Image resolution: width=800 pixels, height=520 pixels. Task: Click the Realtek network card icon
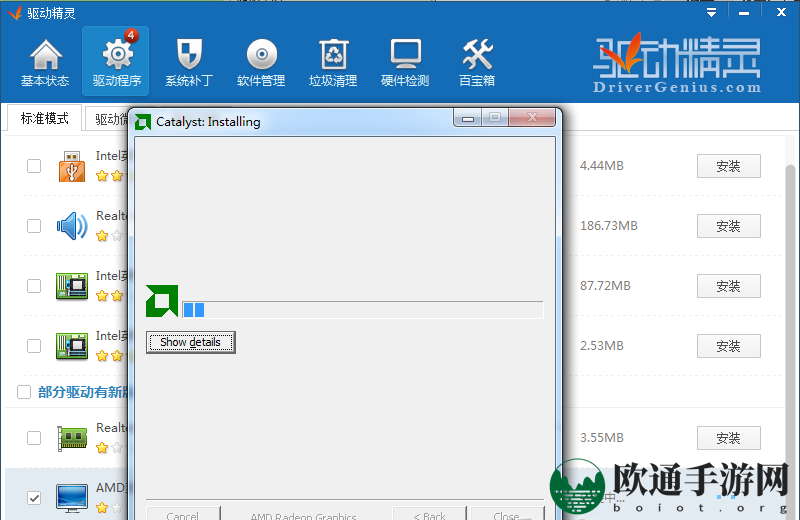72,438
